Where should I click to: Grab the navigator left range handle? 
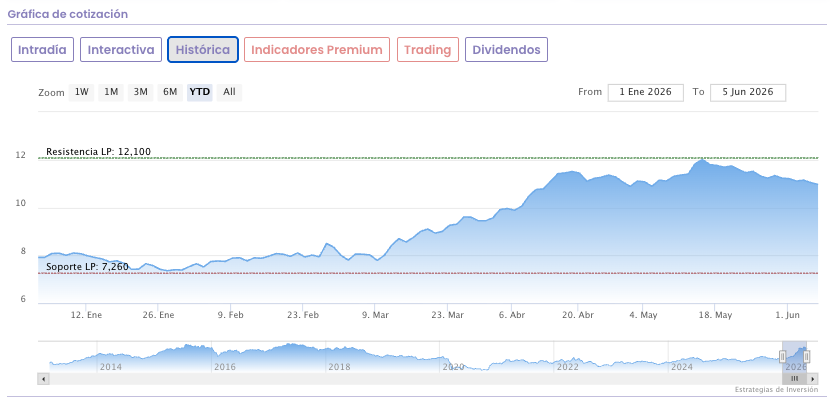(782, 357)
